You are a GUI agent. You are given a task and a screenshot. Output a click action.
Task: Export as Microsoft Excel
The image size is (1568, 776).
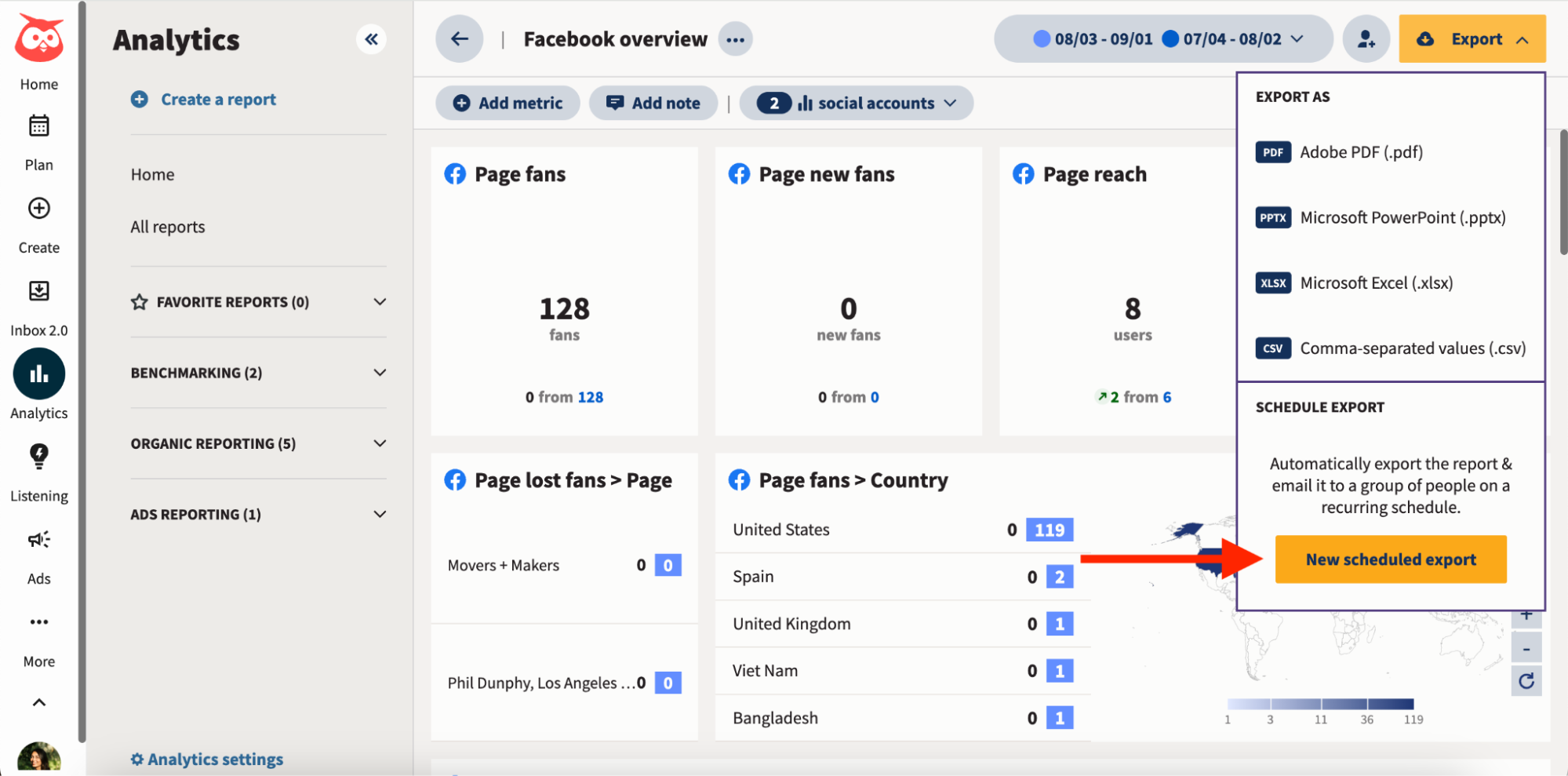(x=1355, y=282)
